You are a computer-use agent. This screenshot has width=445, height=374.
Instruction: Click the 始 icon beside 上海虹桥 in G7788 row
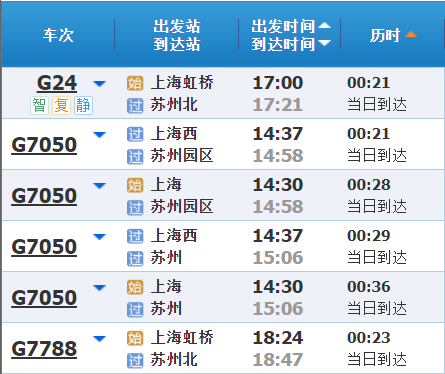[135, 338]
